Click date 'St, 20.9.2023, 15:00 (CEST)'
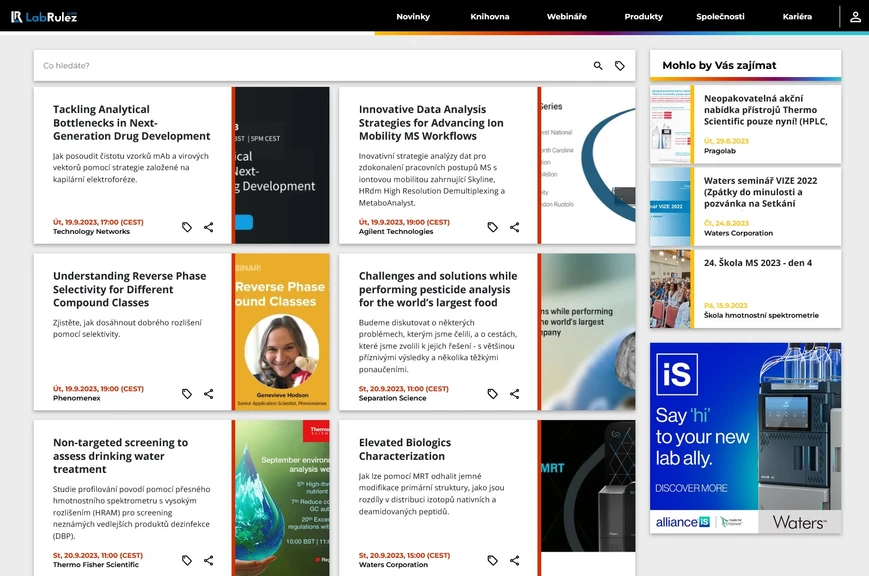Image resolution: width=869 pixels, height=576 pixels. pos(404,555)
